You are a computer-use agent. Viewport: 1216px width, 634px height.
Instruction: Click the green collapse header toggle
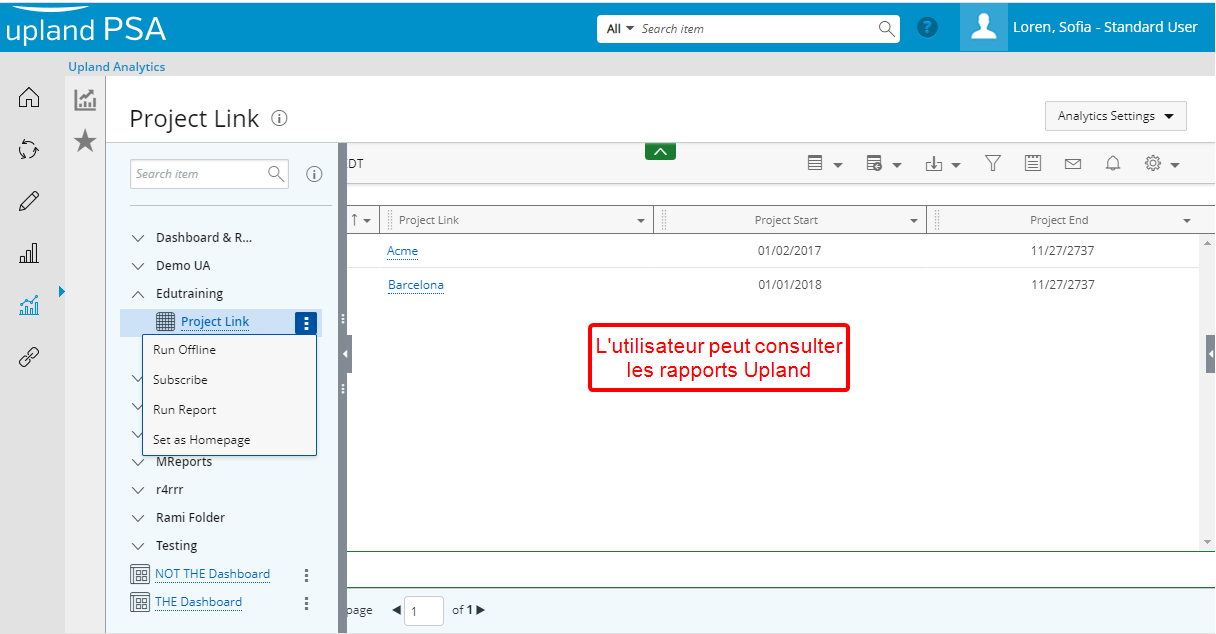(660, 151)
